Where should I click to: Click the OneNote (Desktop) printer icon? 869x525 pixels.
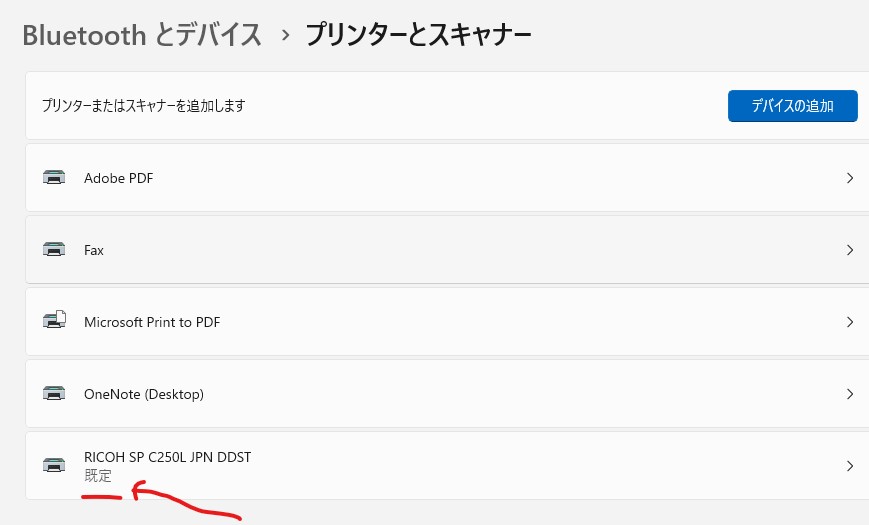pyautogui.click(x=54, y=394)
